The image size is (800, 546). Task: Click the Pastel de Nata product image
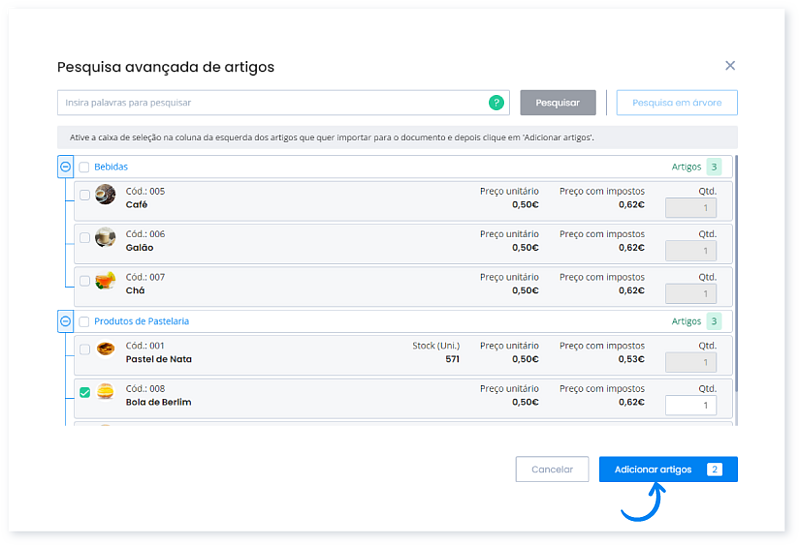[x=105, y=349]
